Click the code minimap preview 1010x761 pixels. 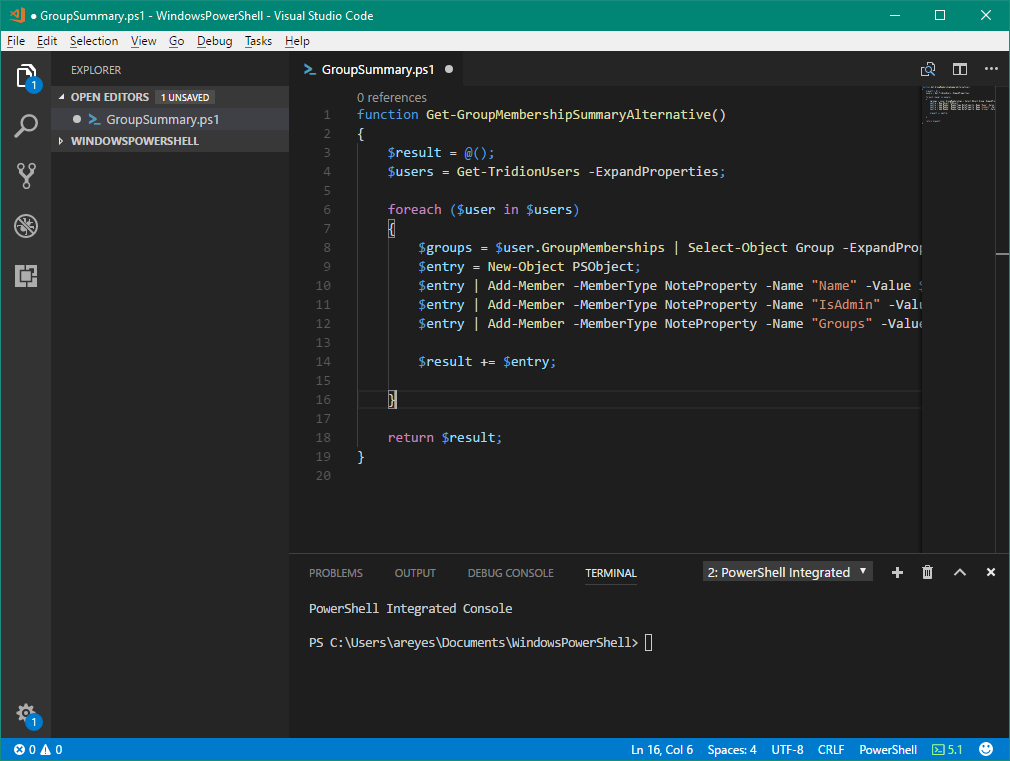point(958,105)
